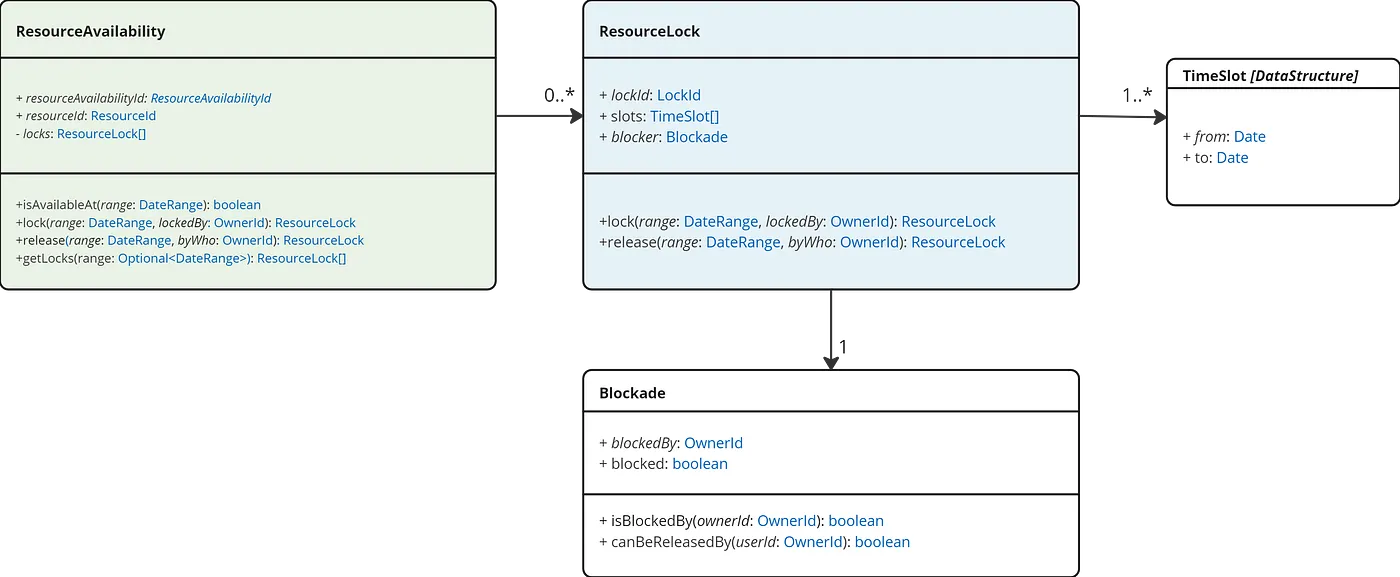Click the OwnerId type of blockedBy attribute

coord(713,443)
